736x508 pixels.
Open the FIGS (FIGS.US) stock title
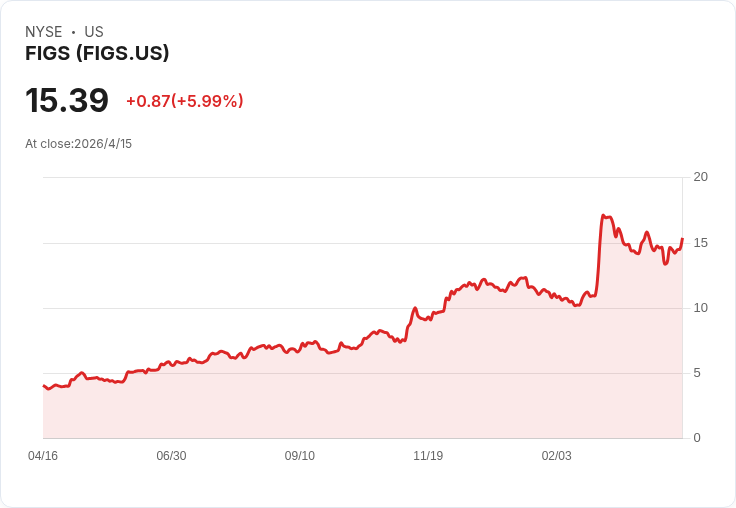(x=97, y=54)
